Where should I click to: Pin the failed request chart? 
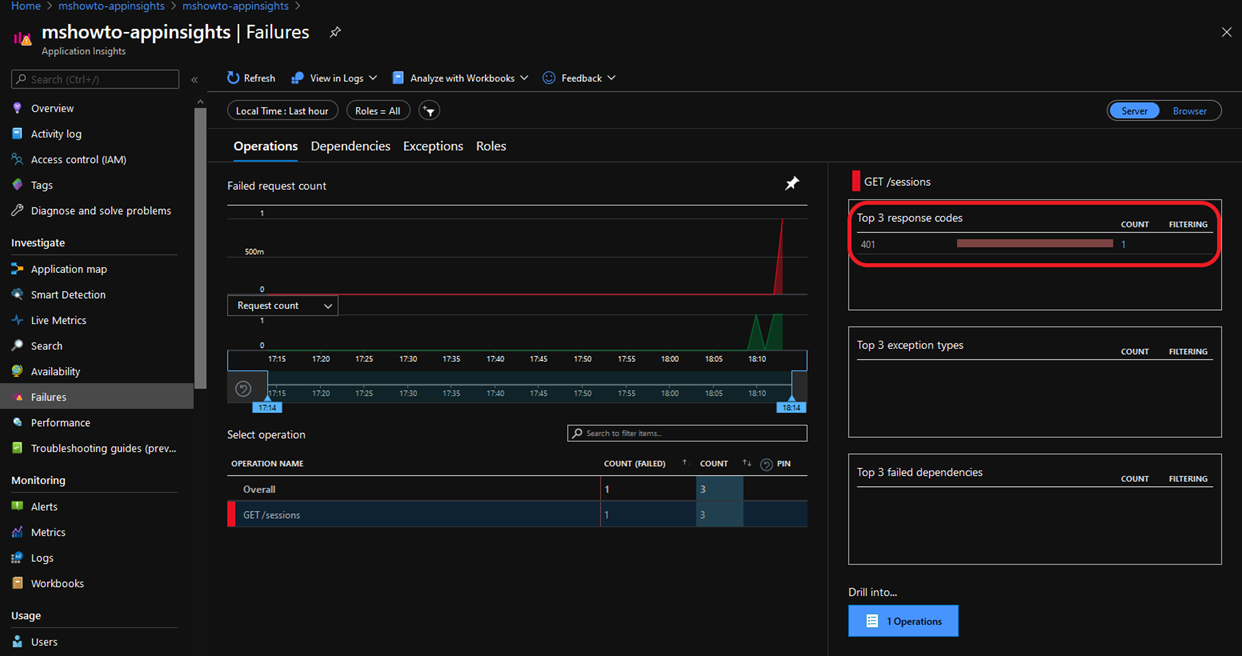click(792, 184)
